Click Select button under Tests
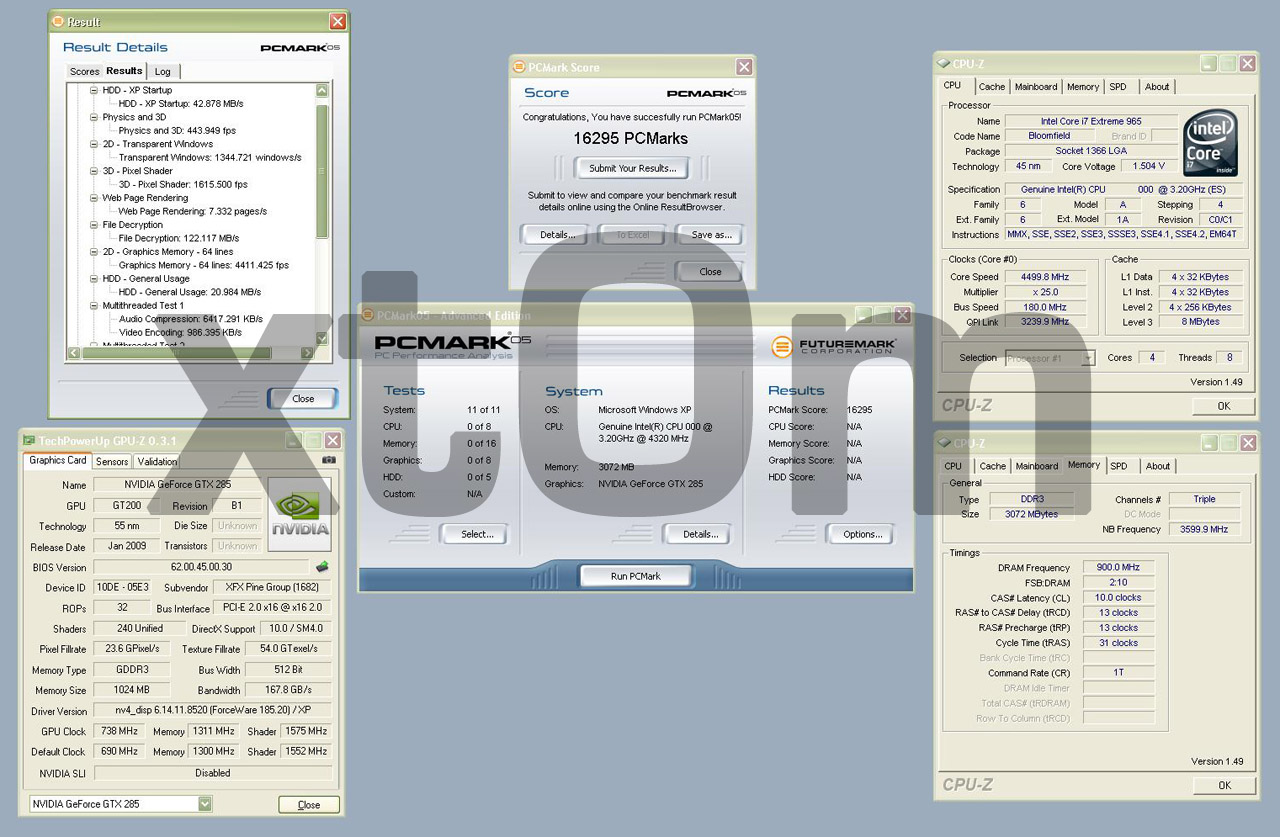The image size is (1280, 837). coord(477,534)
